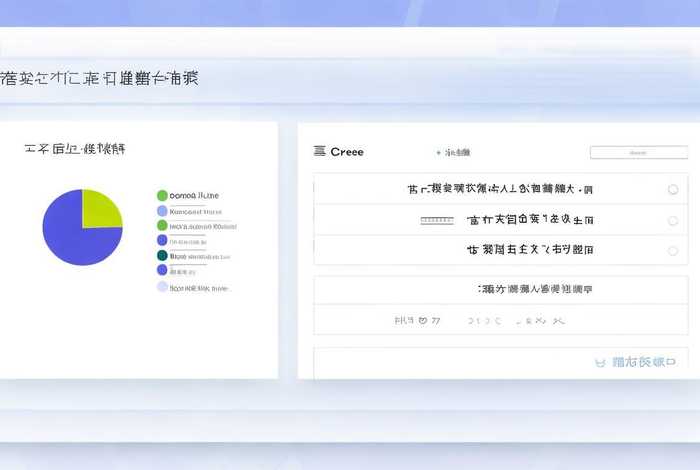Image resolution: width=700 pixels, height=470 pixels.
Task: Click the light blue Kamcoet legend dot
Action: pos(162,211)
